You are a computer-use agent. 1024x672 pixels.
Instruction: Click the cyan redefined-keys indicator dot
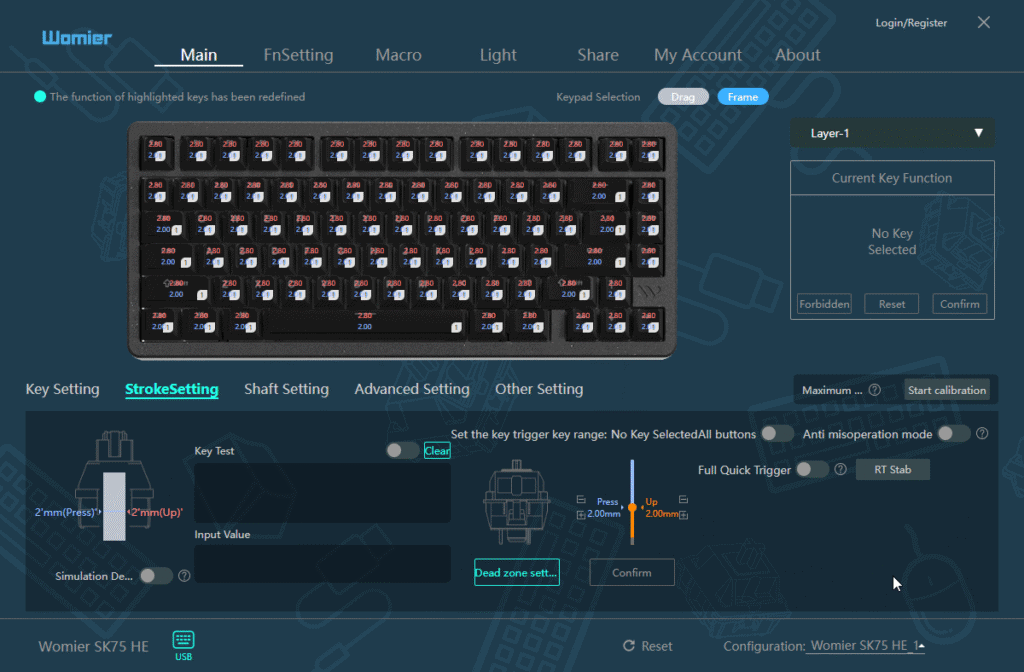40,97
